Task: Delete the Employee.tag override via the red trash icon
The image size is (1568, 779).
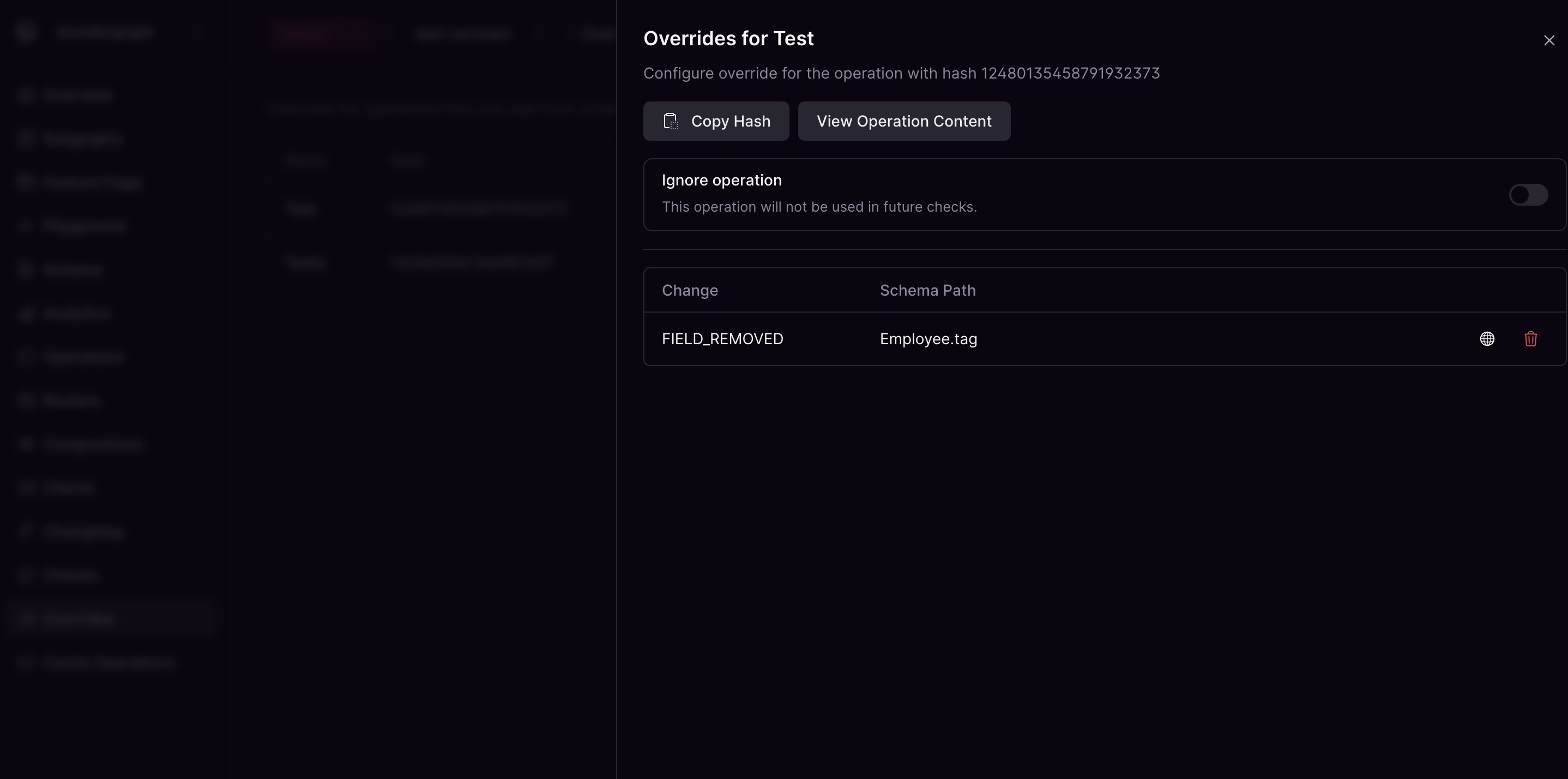Action: click(1531, 339)
